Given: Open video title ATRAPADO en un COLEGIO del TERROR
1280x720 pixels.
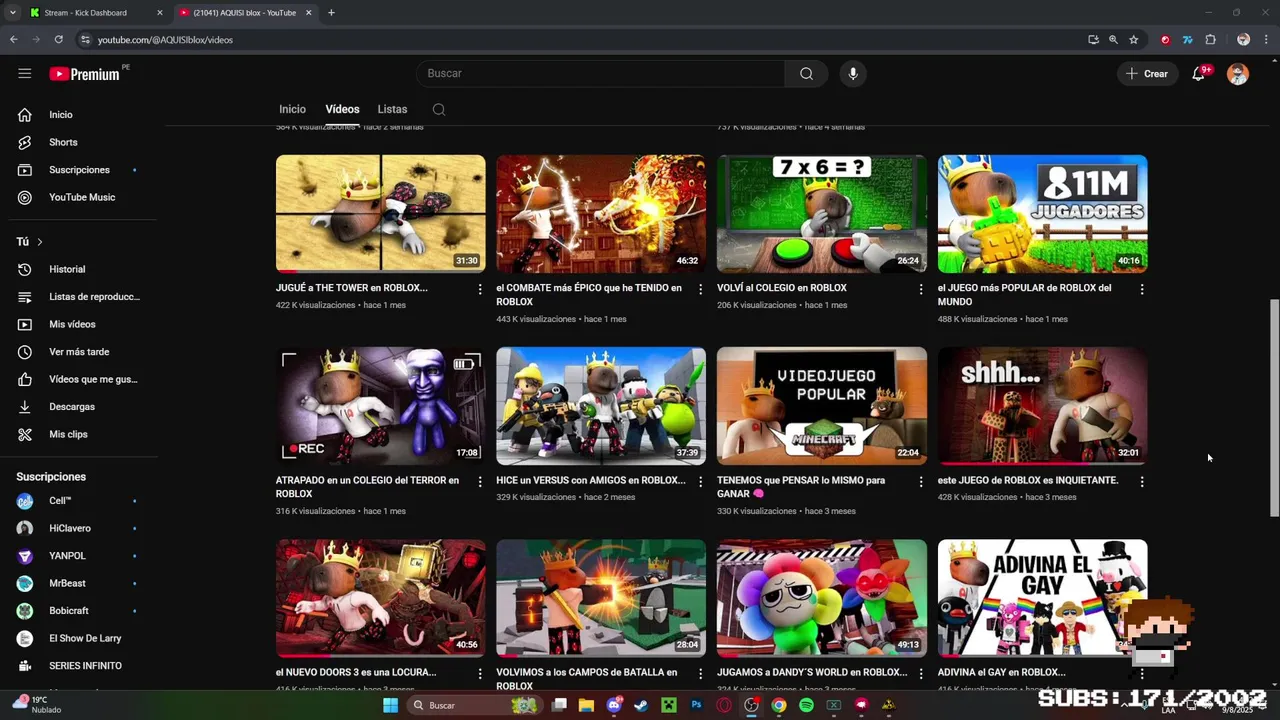Looking at the screenshot, I should pyautogui.click(x=368, y=487).
